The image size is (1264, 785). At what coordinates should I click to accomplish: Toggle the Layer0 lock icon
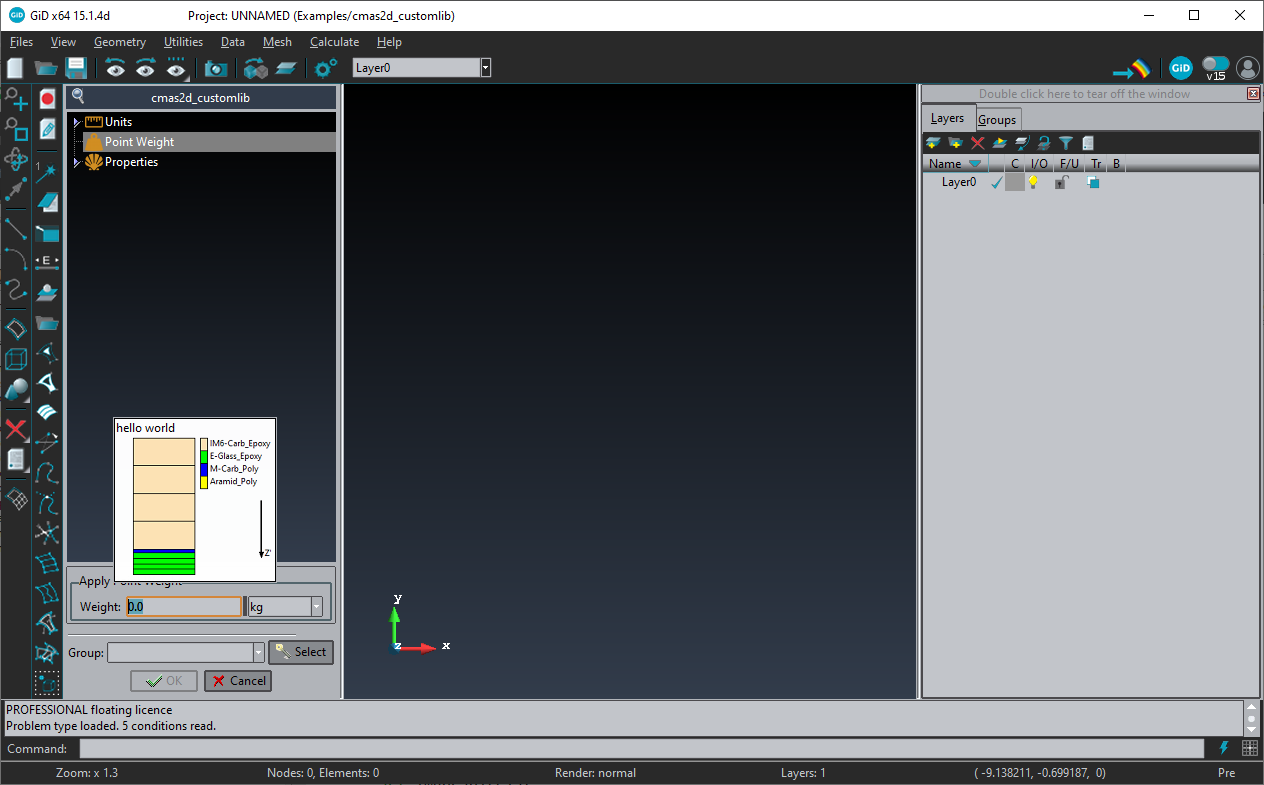point(1061,182)
